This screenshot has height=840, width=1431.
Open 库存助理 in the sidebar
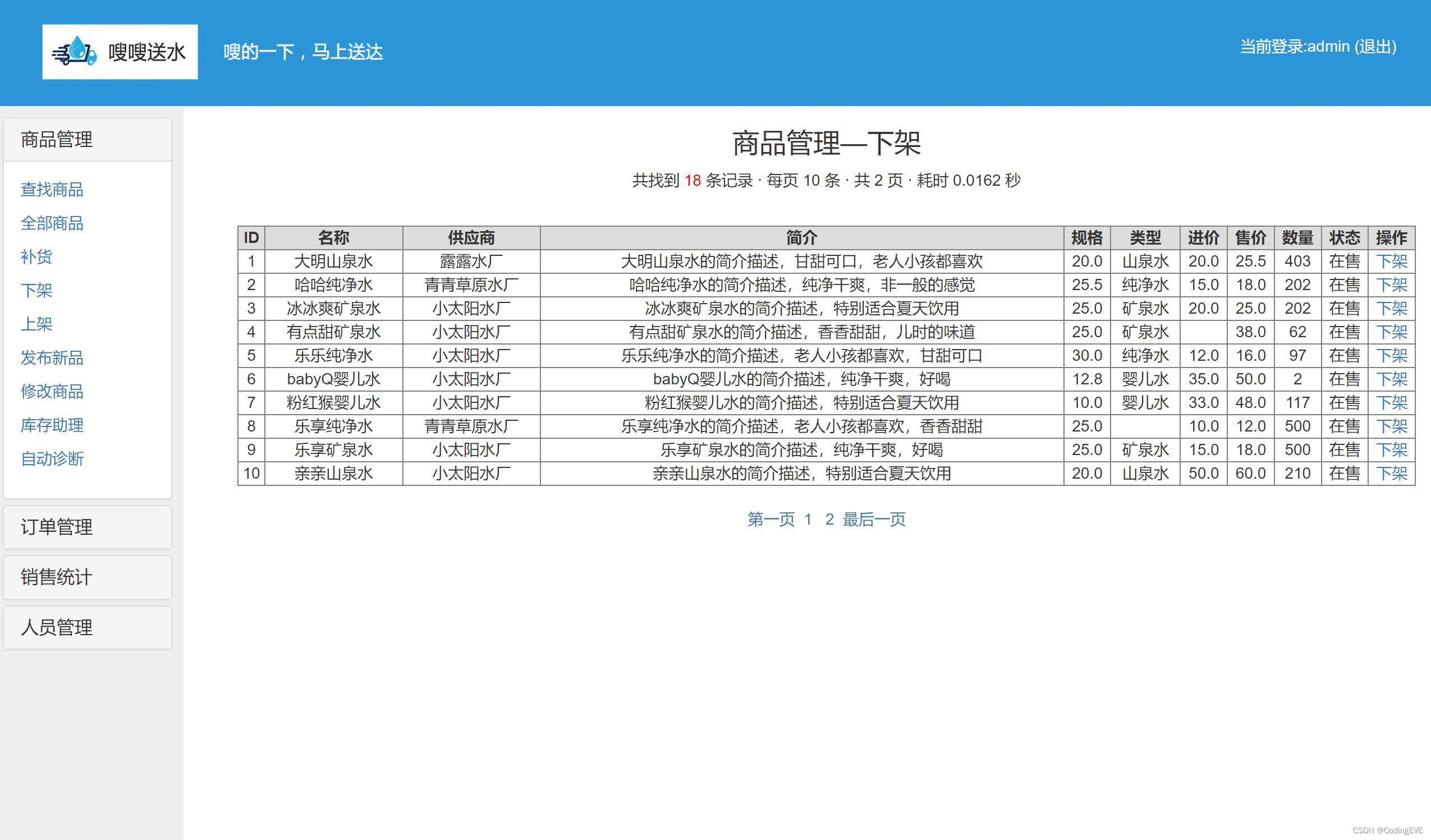click(x=52, y=425)
